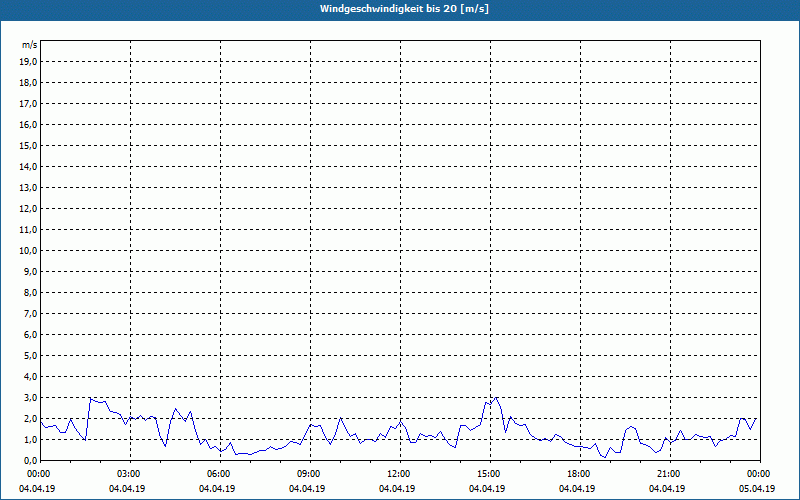Screen dimensions: 800x500
Task: Click the wind speed peak just after 15:00
Action: click(496, 397)
